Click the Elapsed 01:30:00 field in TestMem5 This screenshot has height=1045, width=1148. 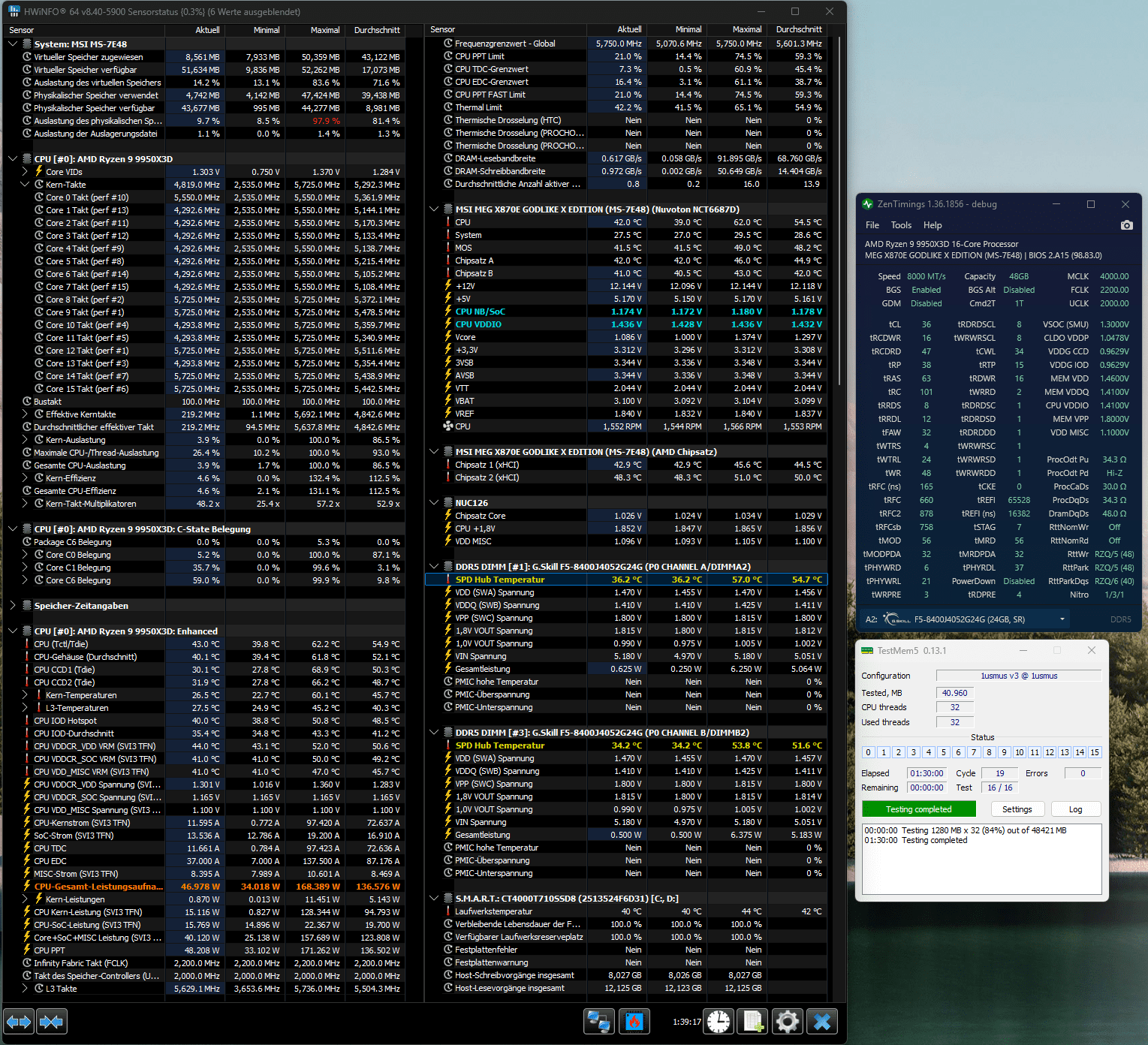927,773
